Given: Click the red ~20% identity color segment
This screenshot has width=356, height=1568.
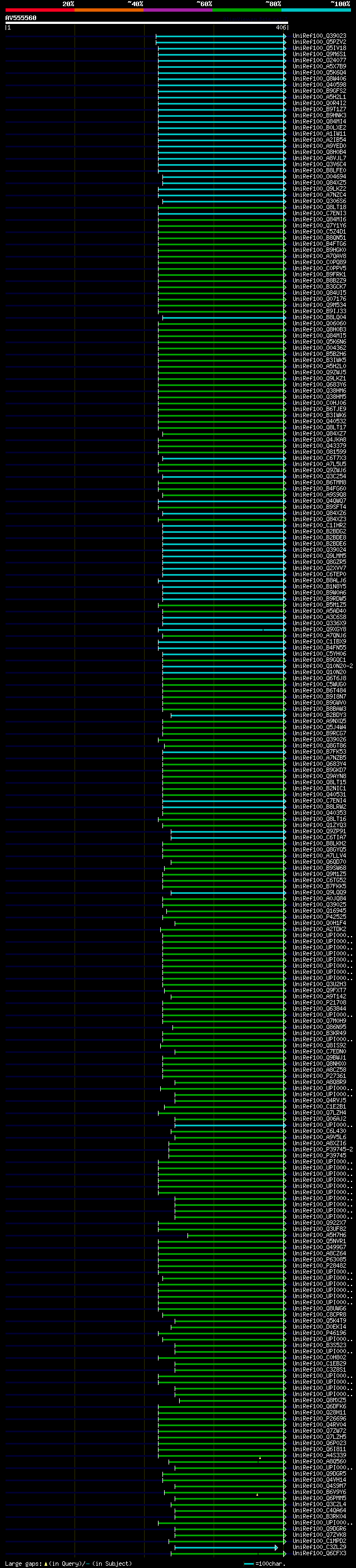Looking at the screenshot, I should [39, 10].
